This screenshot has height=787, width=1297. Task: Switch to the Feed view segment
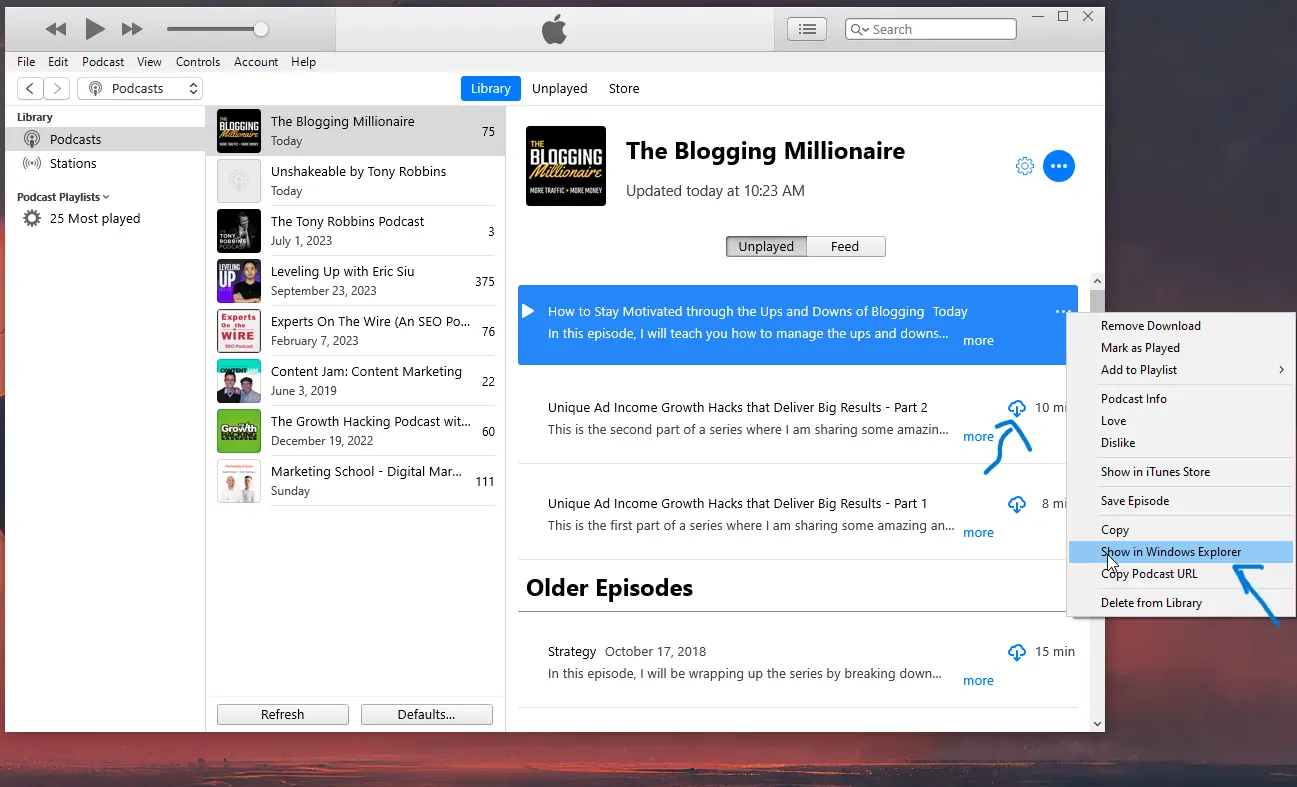click(x=845, y=246)
